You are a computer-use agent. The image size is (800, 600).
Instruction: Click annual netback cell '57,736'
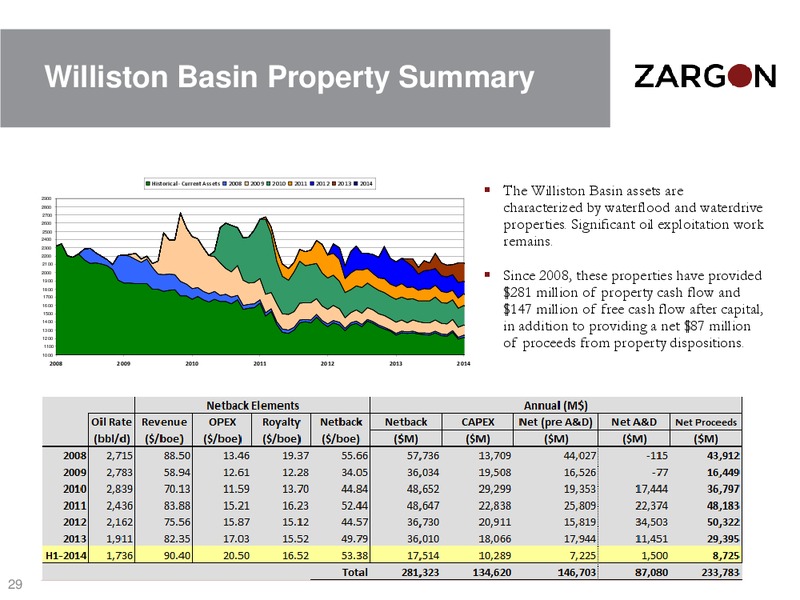coord(422,455)
